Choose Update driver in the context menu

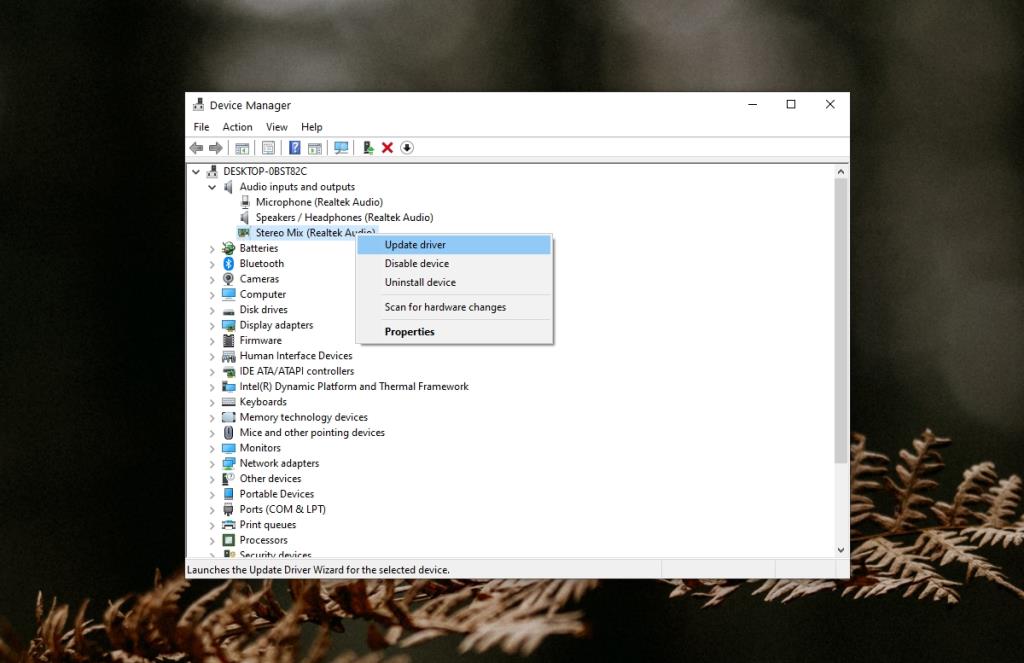pyautogui.click(x=415, y=244)
